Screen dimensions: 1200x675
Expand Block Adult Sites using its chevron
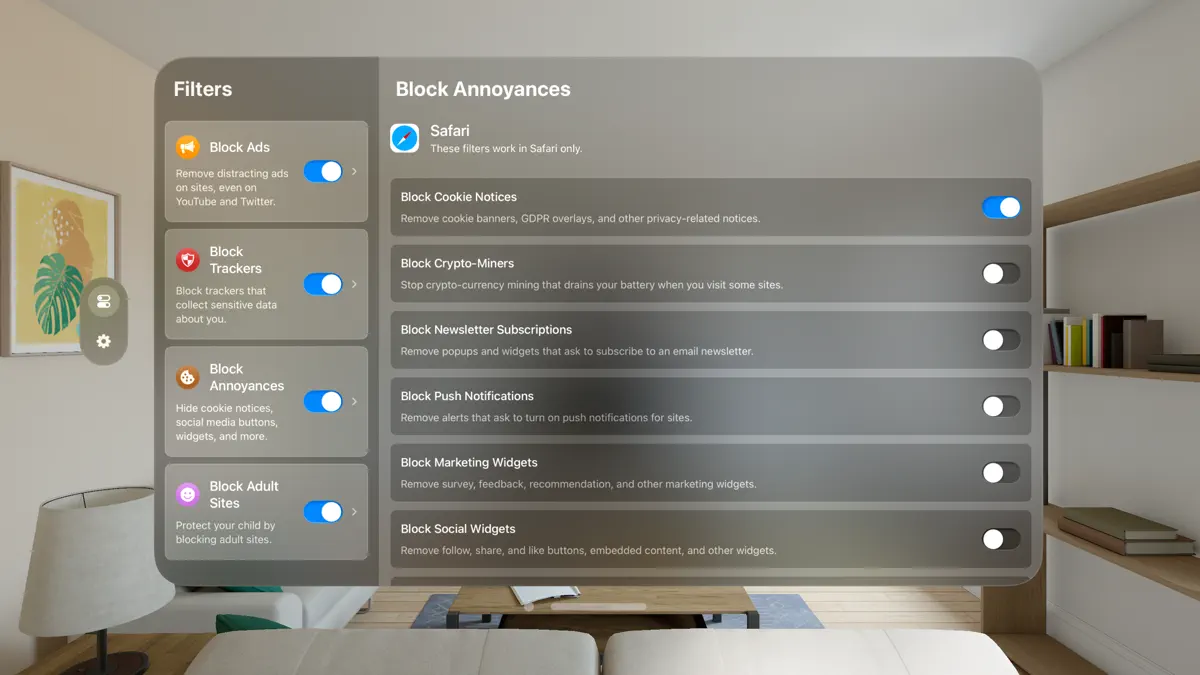(354, 511)
